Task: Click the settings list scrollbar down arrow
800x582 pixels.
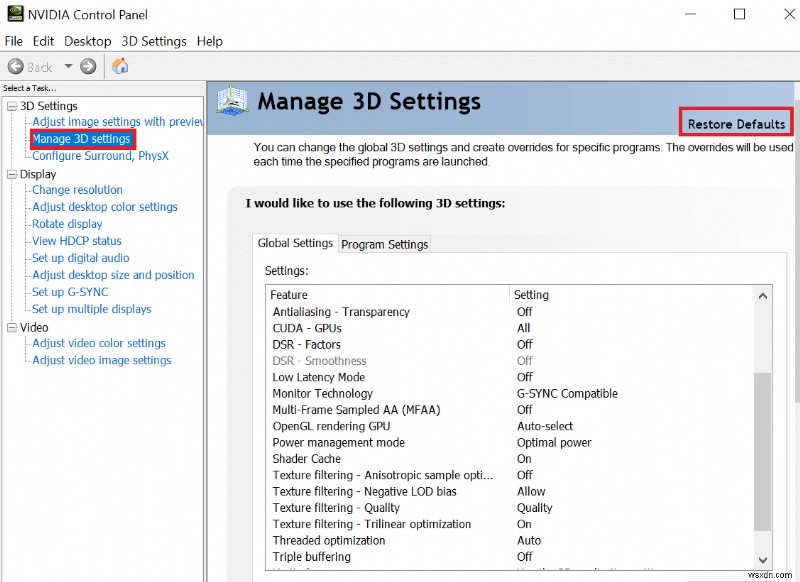Action: (763, 560)
